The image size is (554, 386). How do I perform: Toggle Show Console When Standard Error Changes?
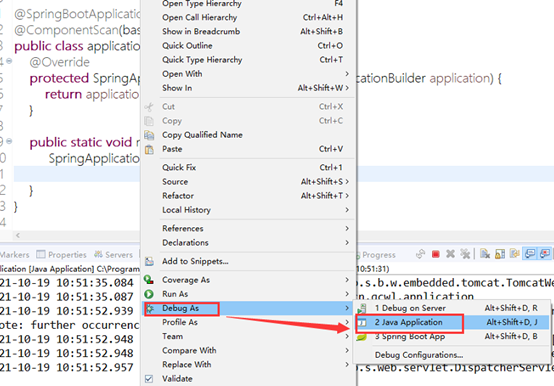coord(545,254)
